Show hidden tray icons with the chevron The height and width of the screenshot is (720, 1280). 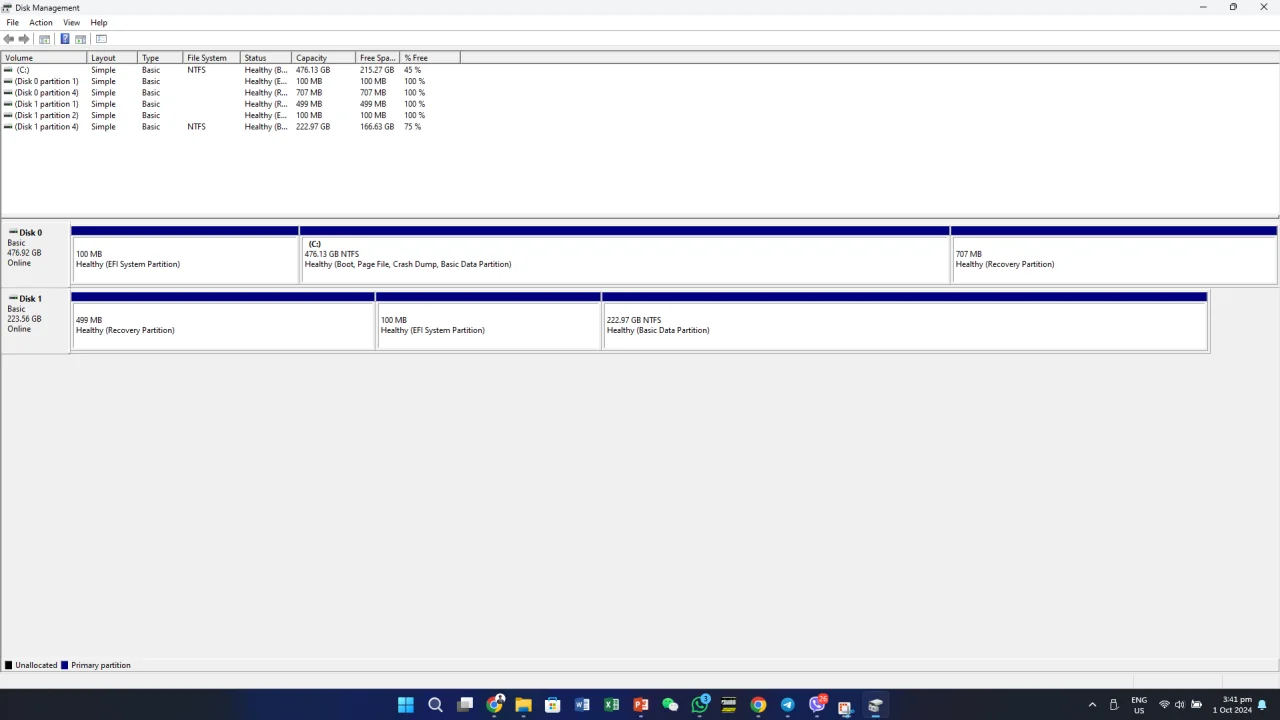click(1092, 705)
